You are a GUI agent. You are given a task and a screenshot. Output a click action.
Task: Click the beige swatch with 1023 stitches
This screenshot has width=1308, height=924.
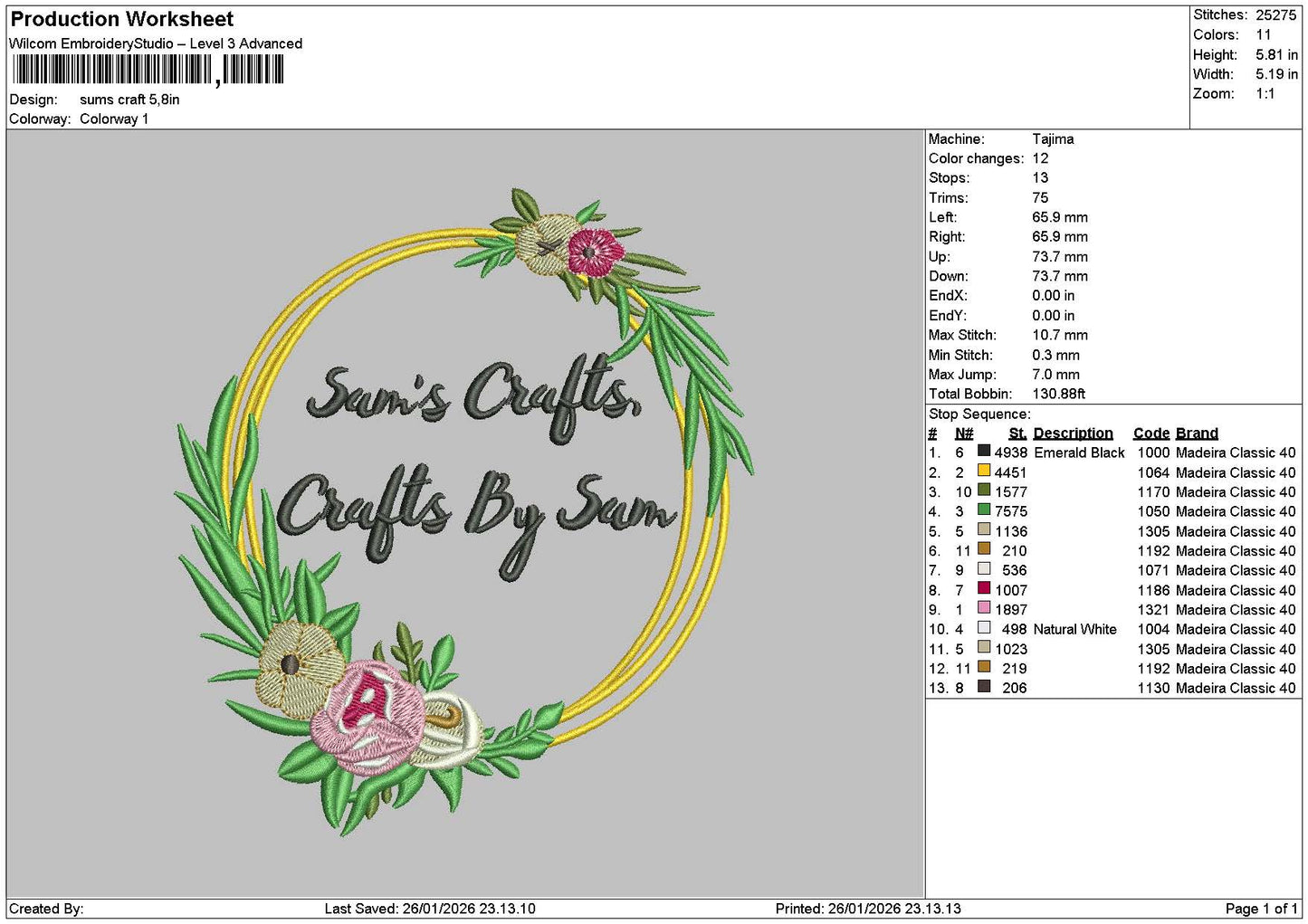[984, 647]
